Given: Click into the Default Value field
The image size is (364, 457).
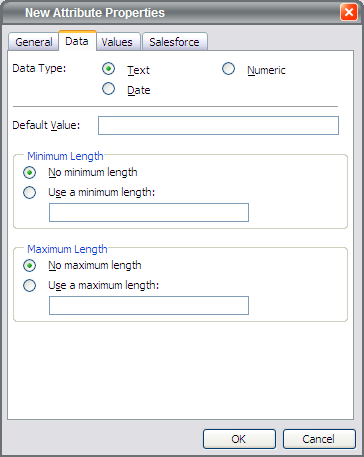Looking at the screenshot, I should 218,125.
